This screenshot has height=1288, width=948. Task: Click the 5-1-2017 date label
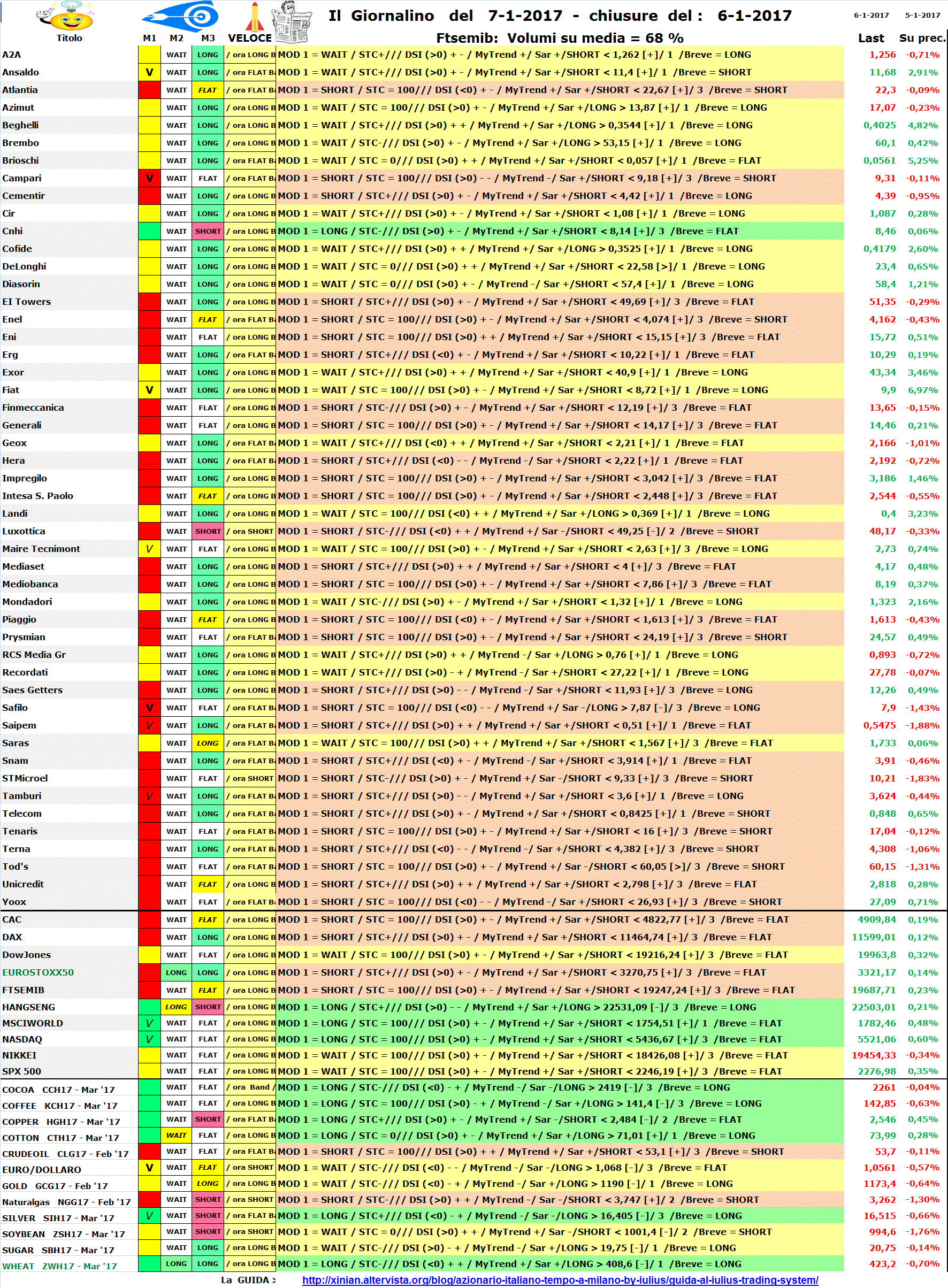point(922,16)
